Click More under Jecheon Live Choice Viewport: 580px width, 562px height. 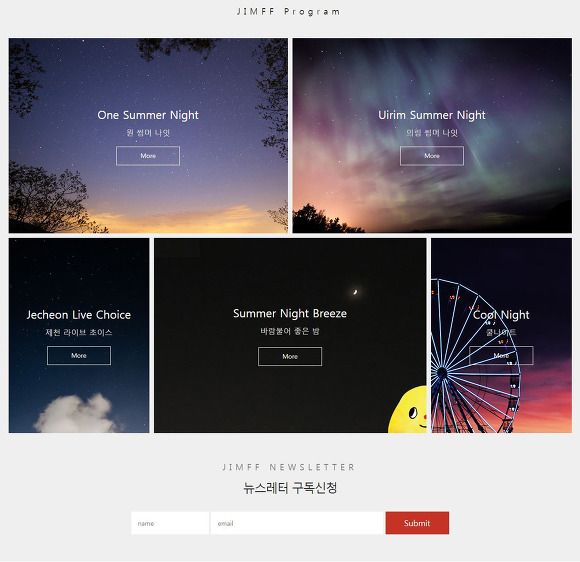pyautogui.click(x=79, y=356)
